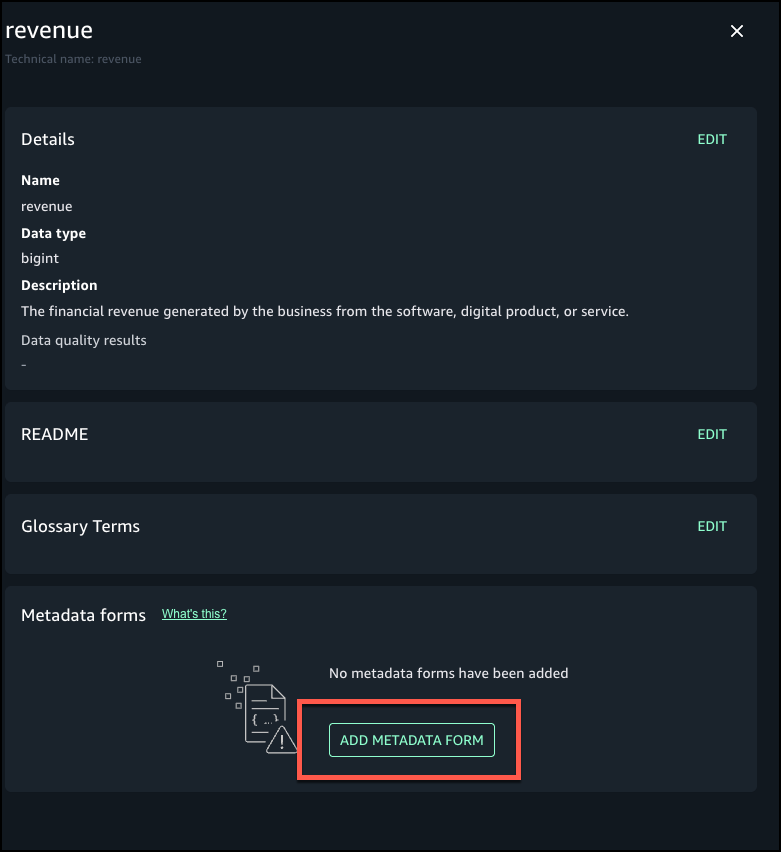The width and height of the screenshot is (781, 852).
Task: Click the Data type field label
Action: pyautogui.click(x=53, y=233)
